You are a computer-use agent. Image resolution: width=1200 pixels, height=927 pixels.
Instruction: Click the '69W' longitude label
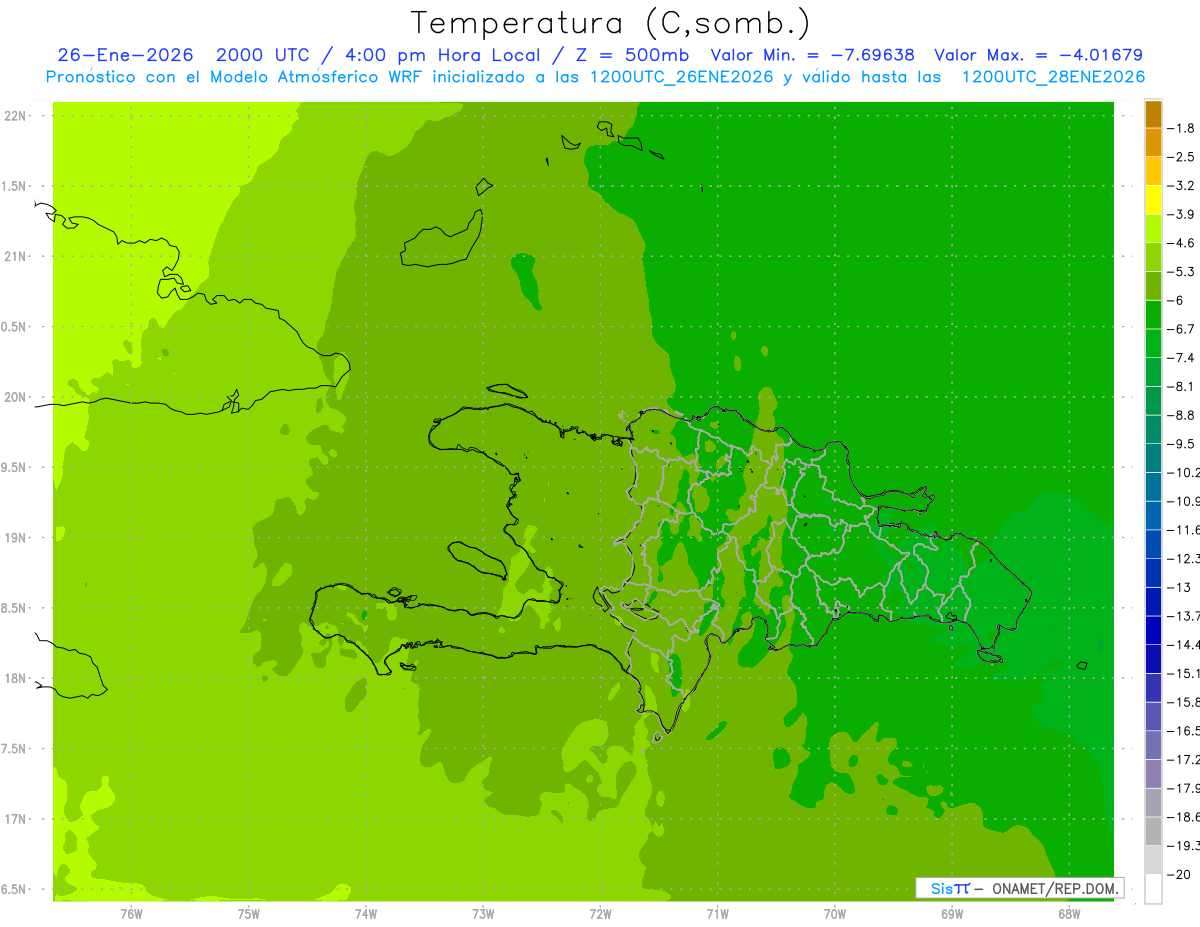(x=952, y=914)
